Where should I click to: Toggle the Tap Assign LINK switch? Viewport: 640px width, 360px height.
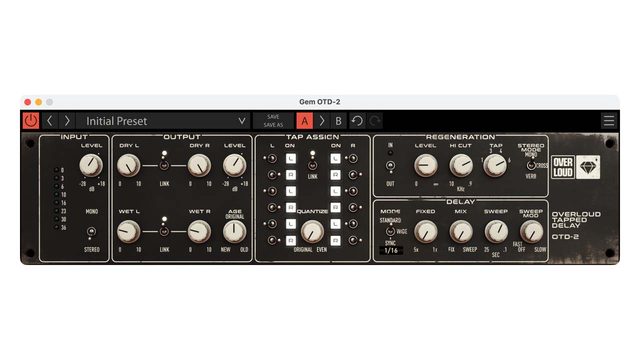click(313, 165)
